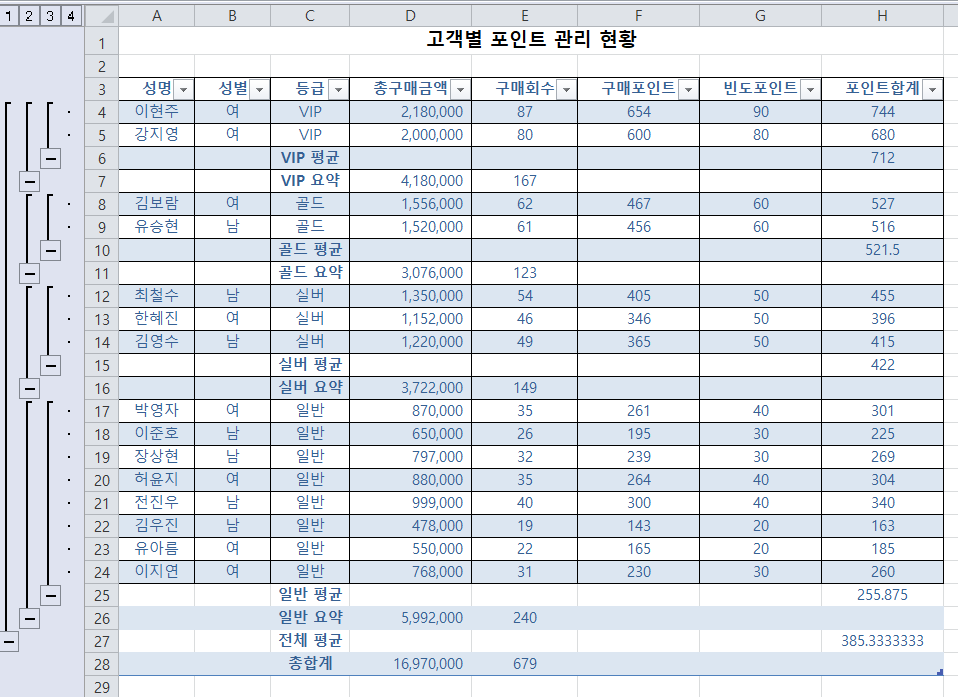Select all cells with corner button
This screenshot has width=958, height=697.
(x=101, y=16)
